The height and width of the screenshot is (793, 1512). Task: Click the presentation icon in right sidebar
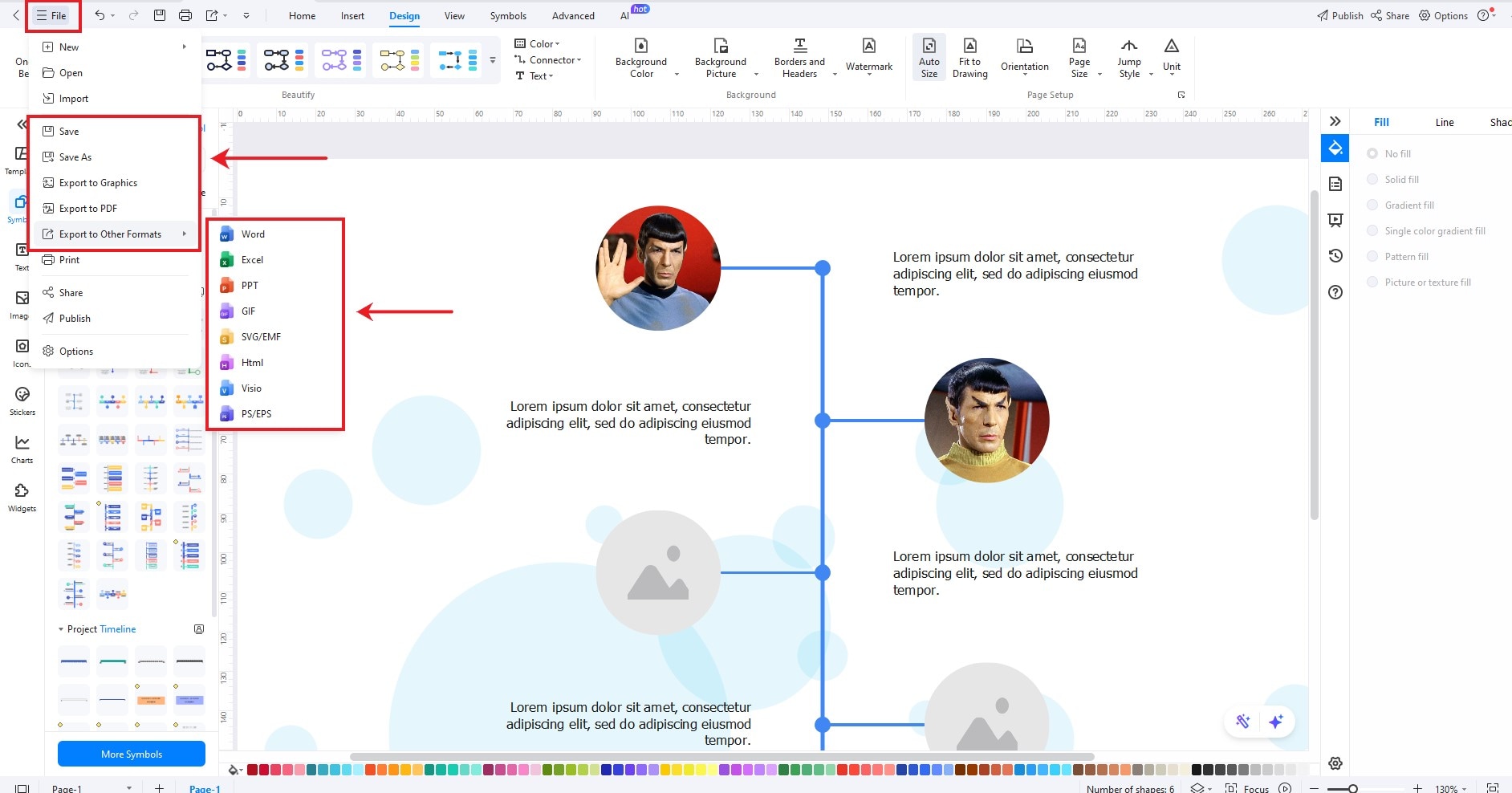[1335, 220]
